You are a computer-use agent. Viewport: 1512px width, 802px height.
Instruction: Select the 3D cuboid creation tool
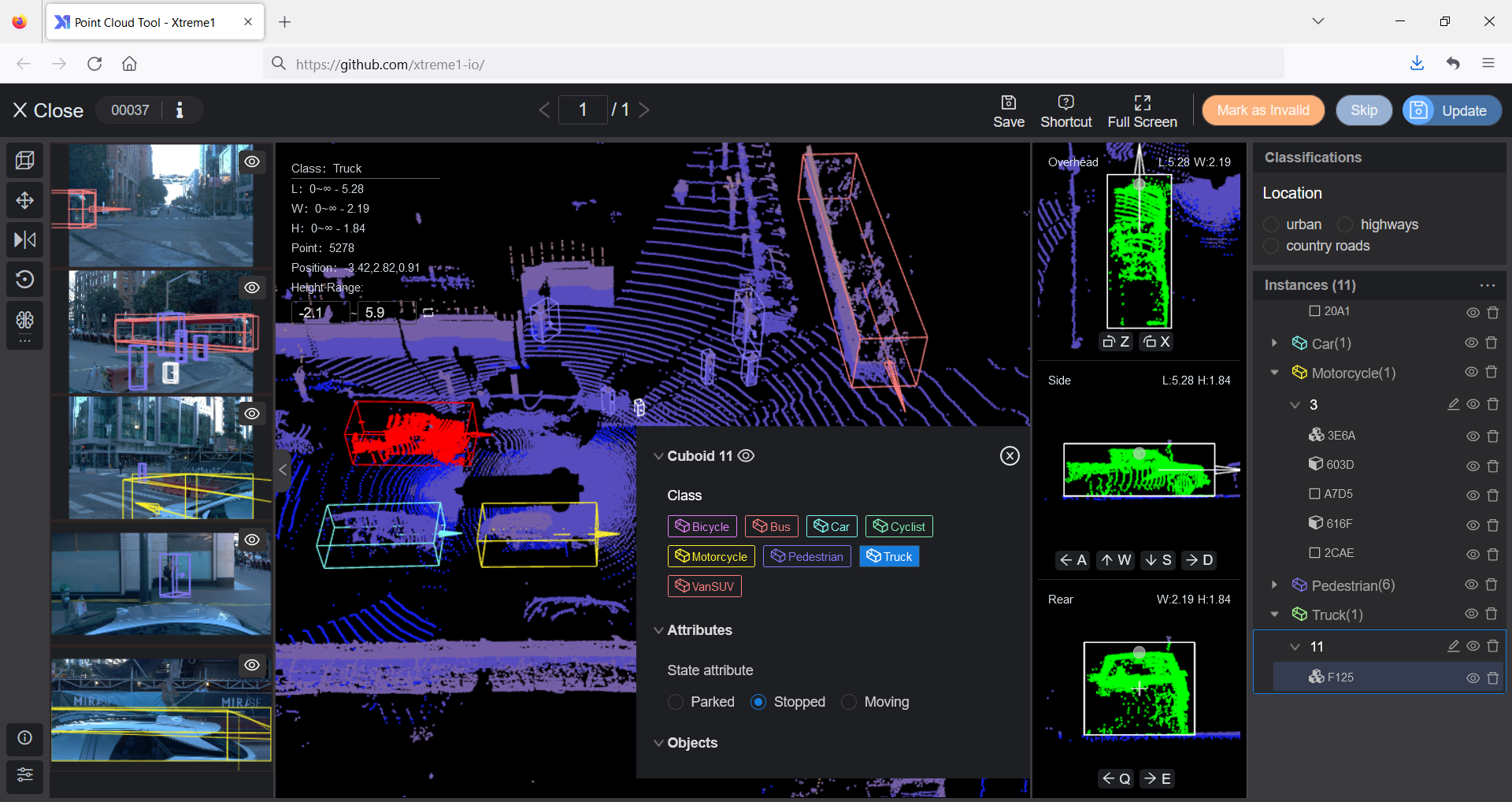coord(24,160)
